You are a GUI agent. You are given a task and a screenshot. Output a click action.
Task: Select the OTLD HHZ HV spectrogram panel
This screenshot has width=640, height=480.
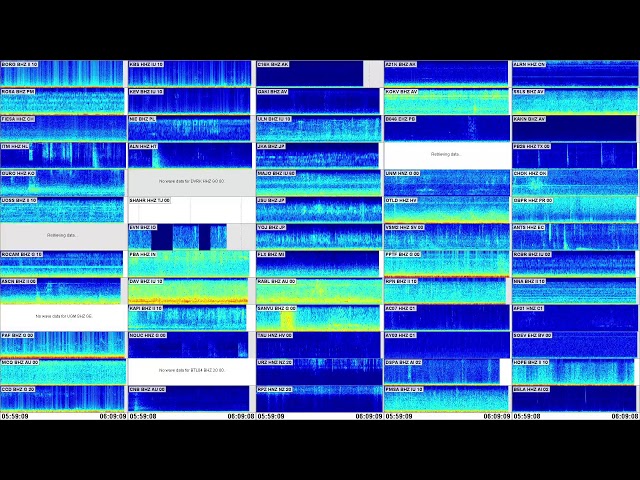click(x=447, y=209)
